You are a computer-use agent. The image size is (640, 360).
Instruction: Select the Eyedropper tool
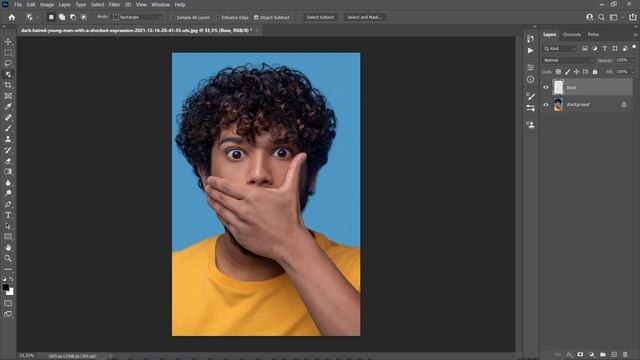(x=8, y=107)
